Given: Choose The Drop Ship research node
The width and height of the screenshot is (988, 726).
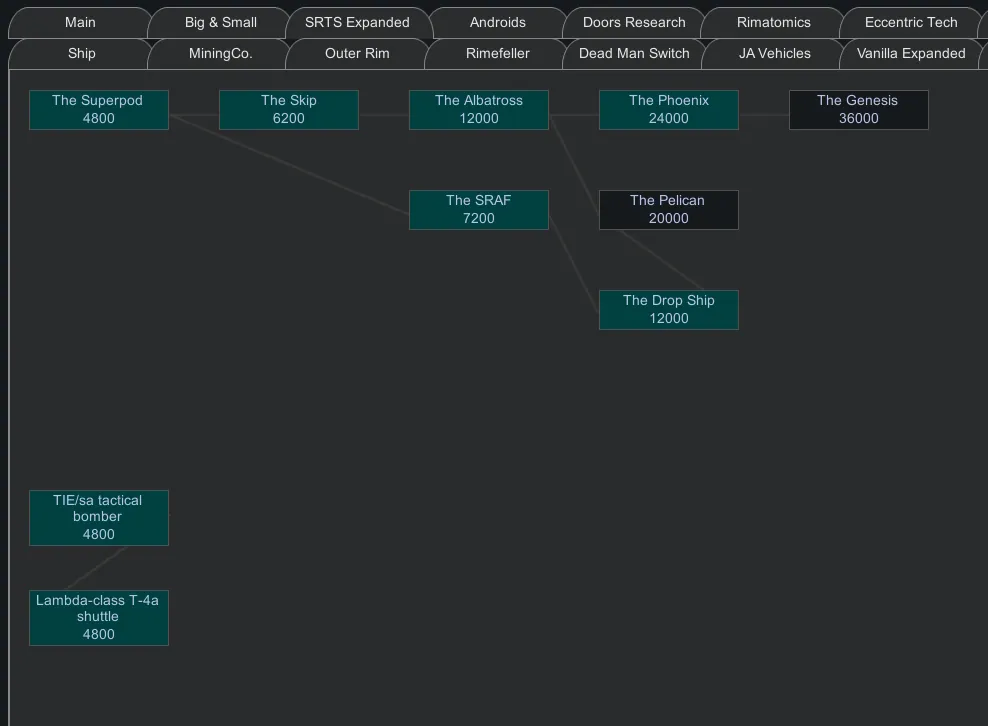Looking at the screenshot, I should (x=668, y=310).
